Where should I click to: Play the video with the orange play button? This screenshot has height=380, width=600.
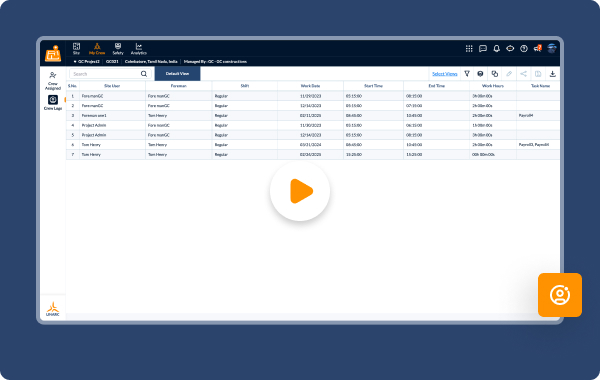click(300, 191)
